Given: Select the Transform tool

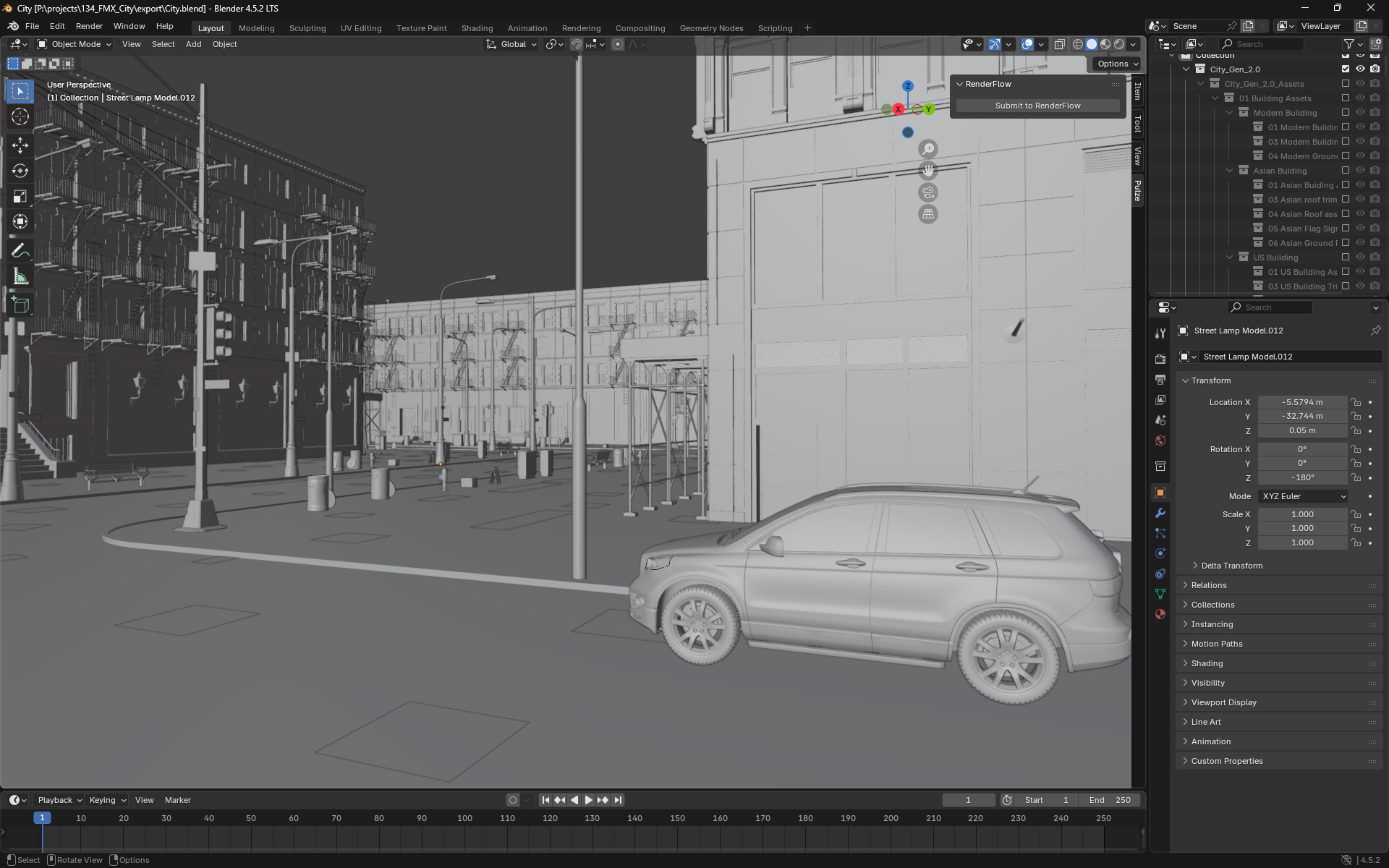Looking at the screenshot, I should pyautogui.click(x=20, y=222).
